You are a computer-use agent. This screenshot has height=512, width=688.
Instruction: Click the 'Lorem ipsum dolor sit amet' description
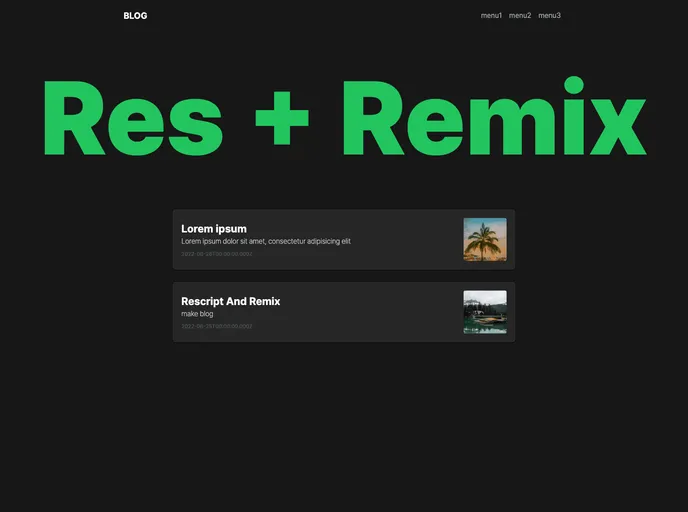(x=265, y=241)
